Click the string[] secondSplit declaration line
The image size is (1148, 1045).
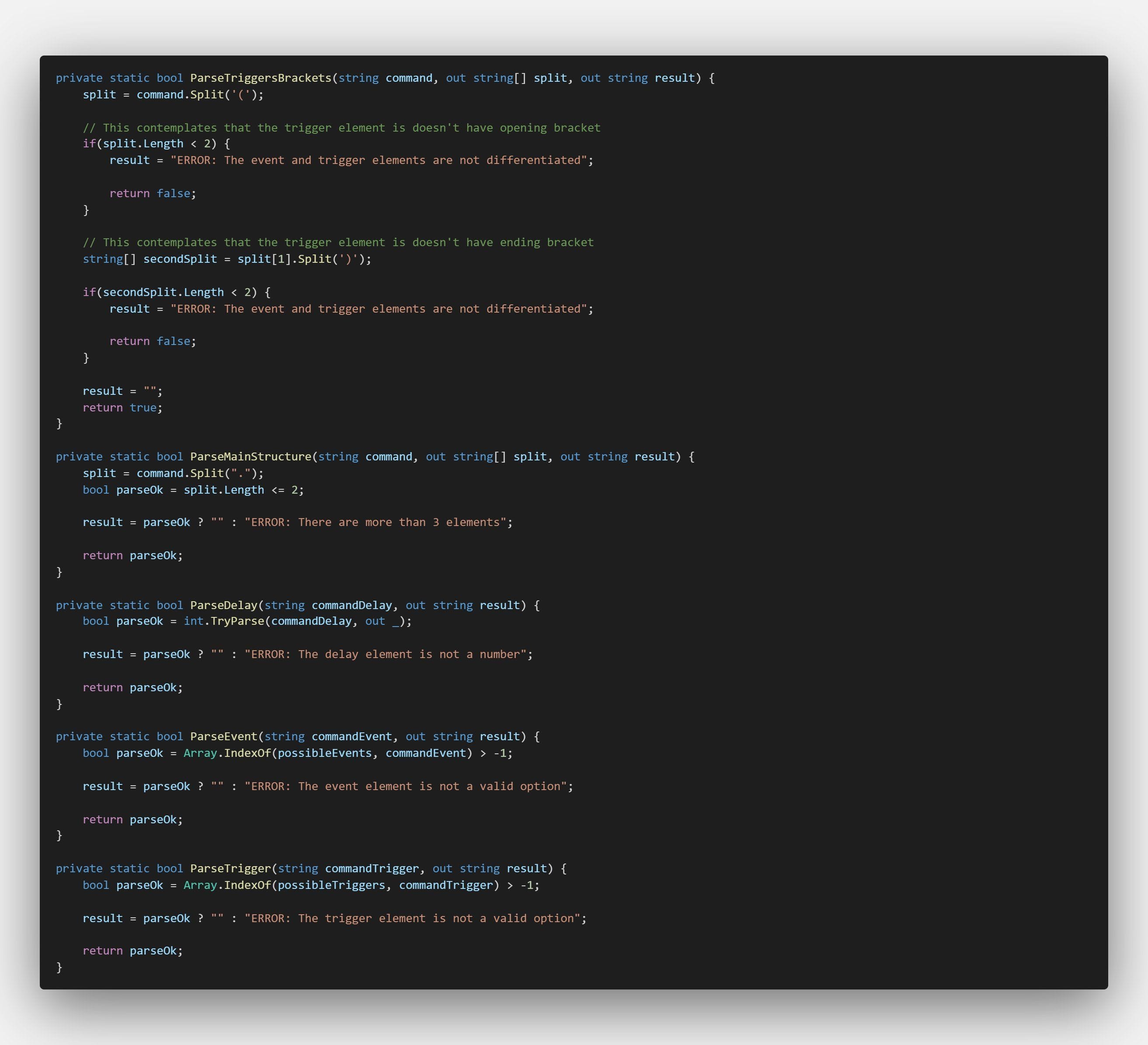[x=226, y=259]
